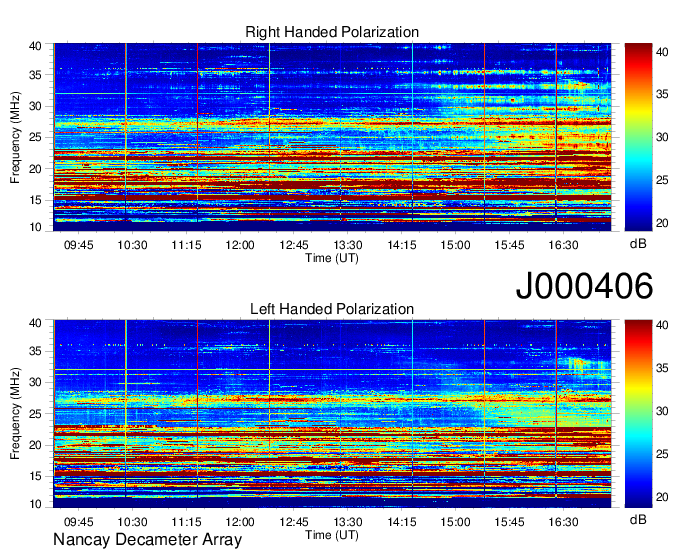
Task: Click '14:15' time tick under Right Handed plot
Action: coord(402,245)
